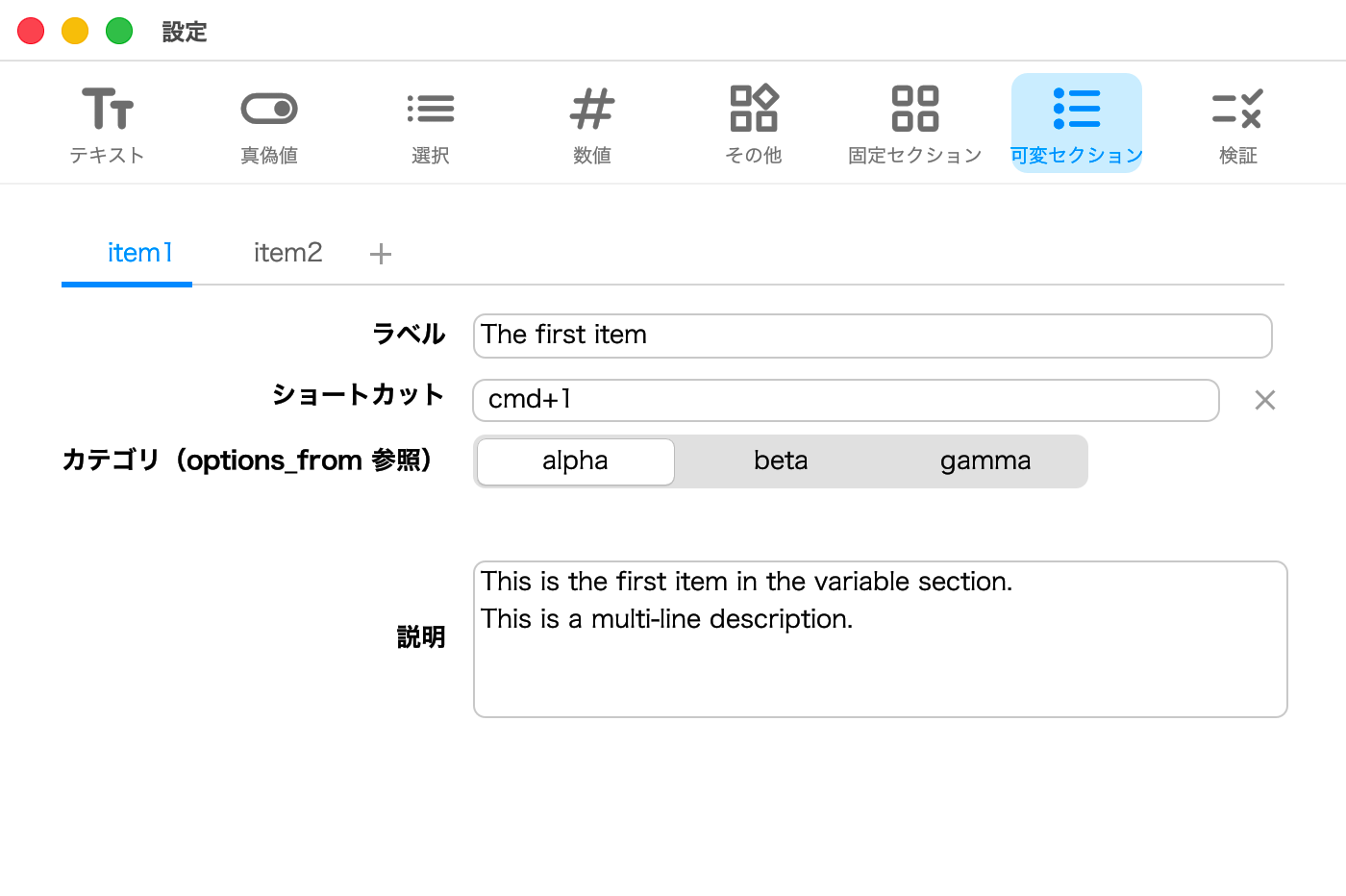Click the green zoom window button
The image size is (1346, 896).
coord(119,31)
